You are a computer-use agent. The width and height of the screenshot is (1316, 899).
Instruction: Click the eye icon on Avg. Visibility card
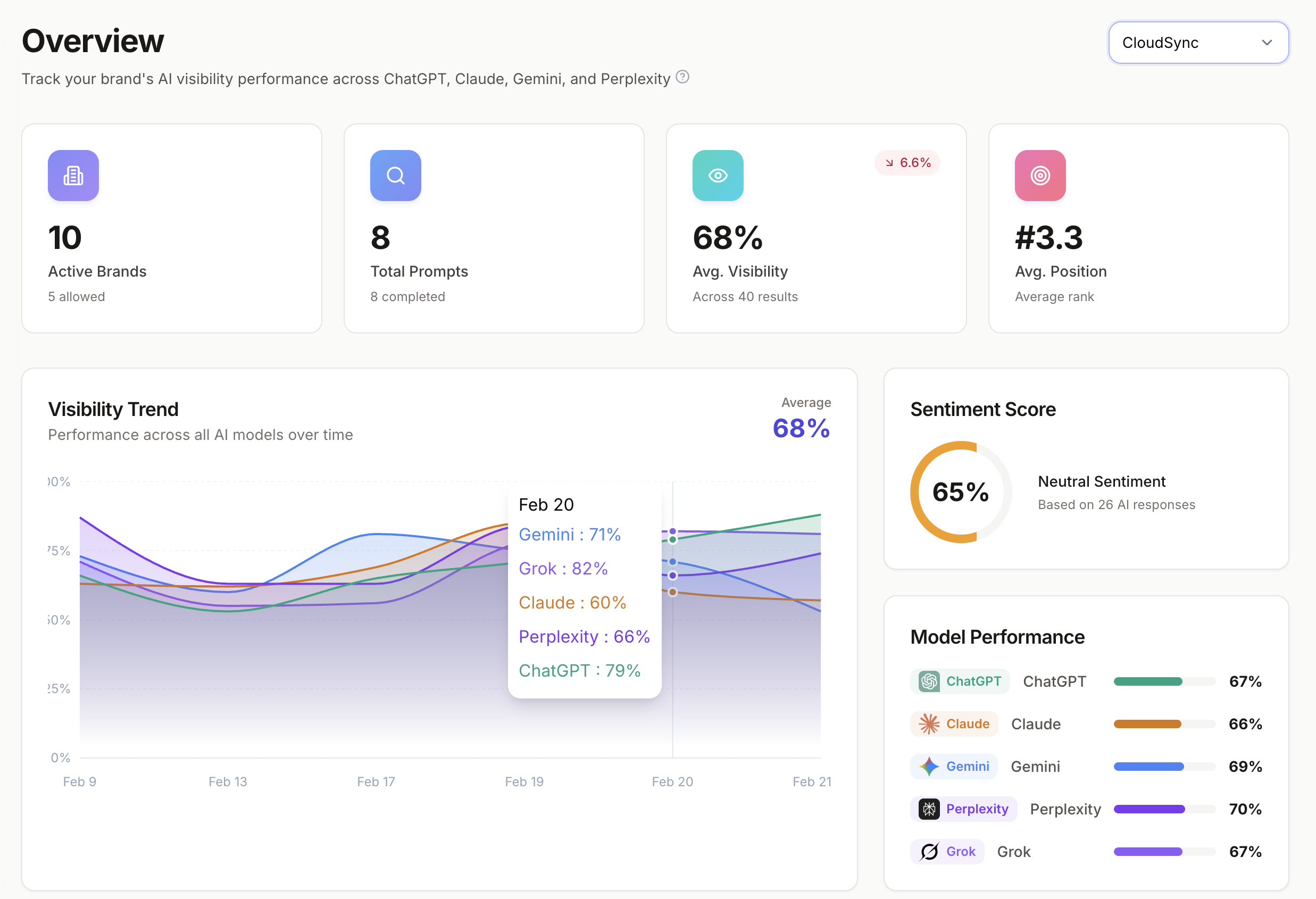click(x=718, y=176)
